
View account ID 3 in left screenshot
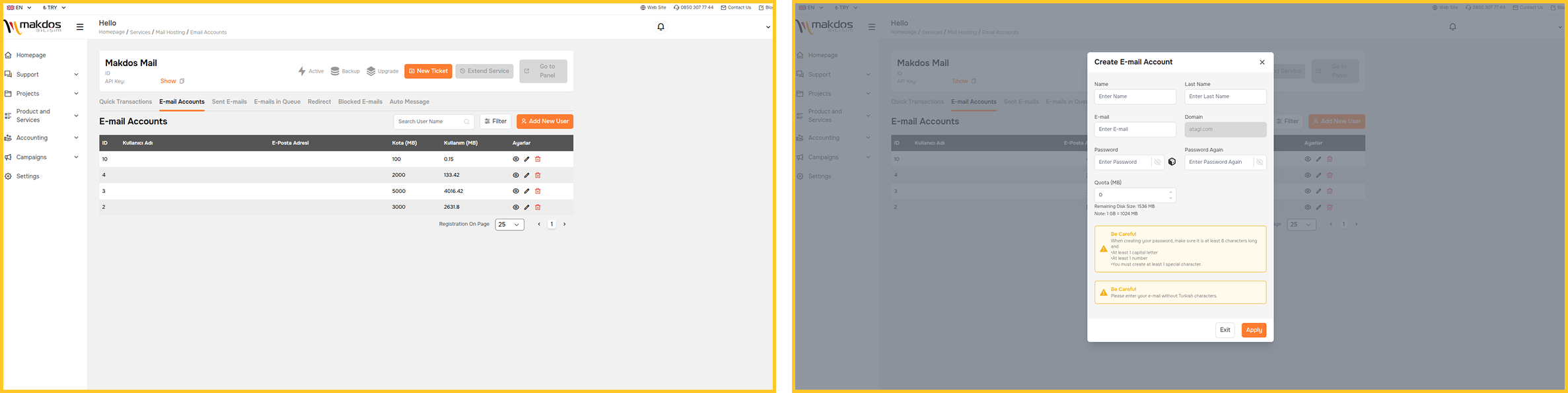pos(516,191)
